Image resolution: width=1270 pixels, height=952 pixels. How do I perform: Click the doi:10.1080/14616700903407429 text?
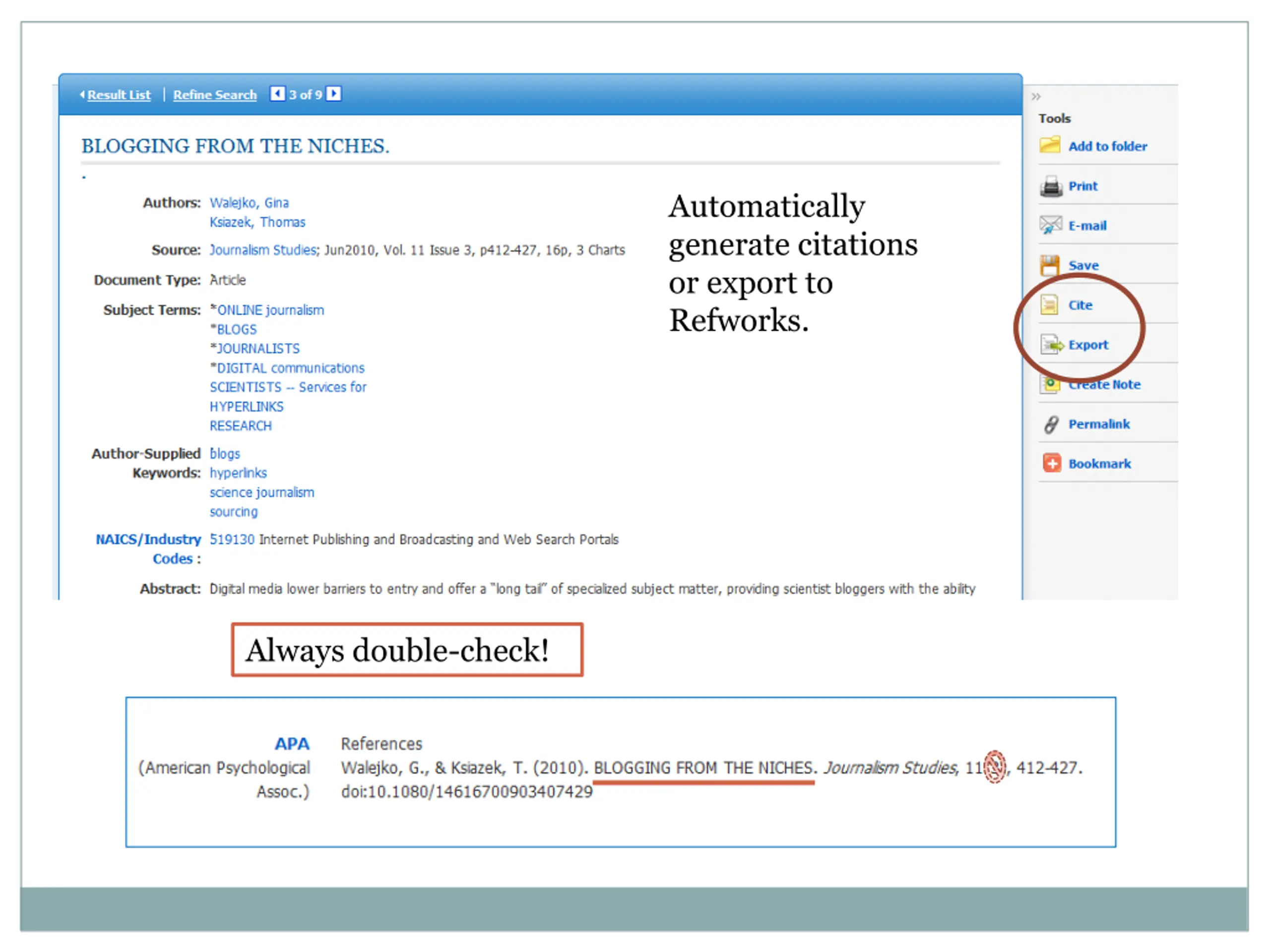pyautogui.click(x=466, y=792)
